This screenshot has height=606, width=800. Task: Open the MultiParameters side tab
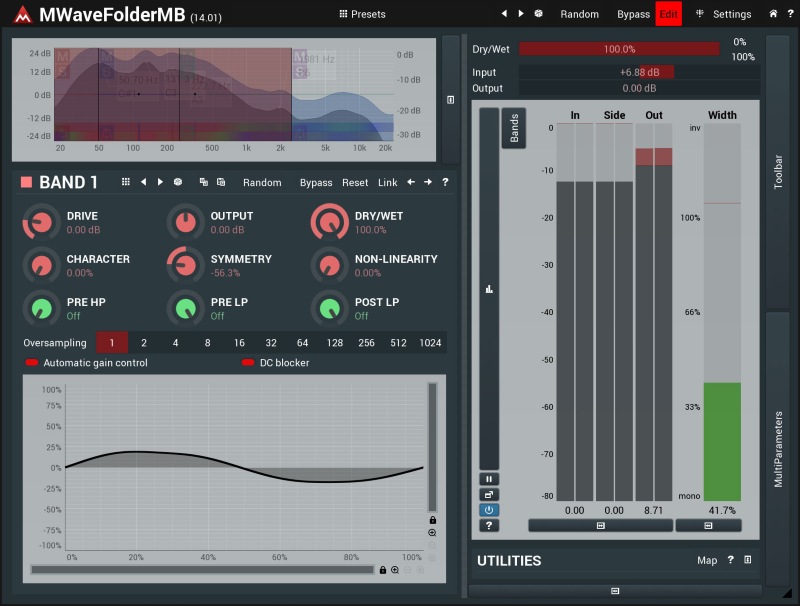(778, 449)
